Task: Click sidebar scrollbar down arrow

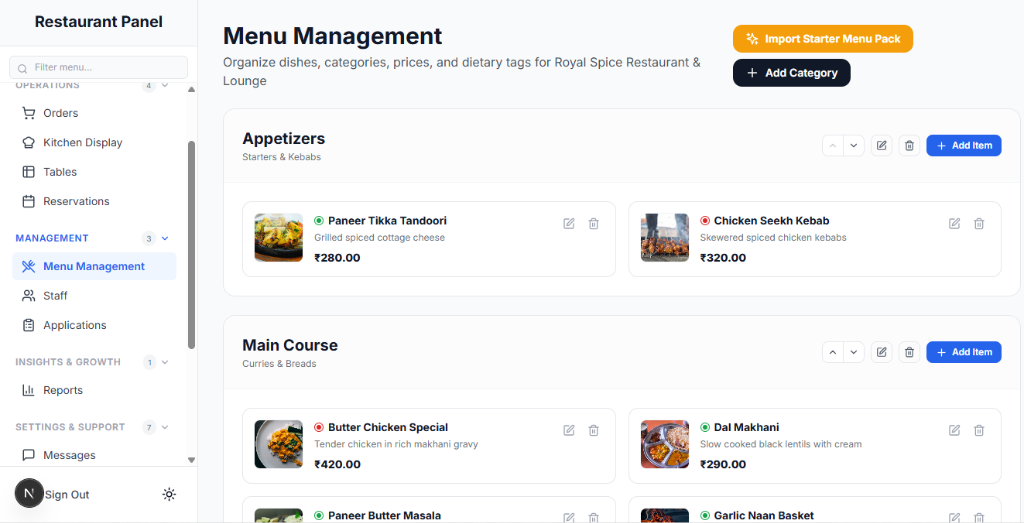Action: tap(191, 460)
